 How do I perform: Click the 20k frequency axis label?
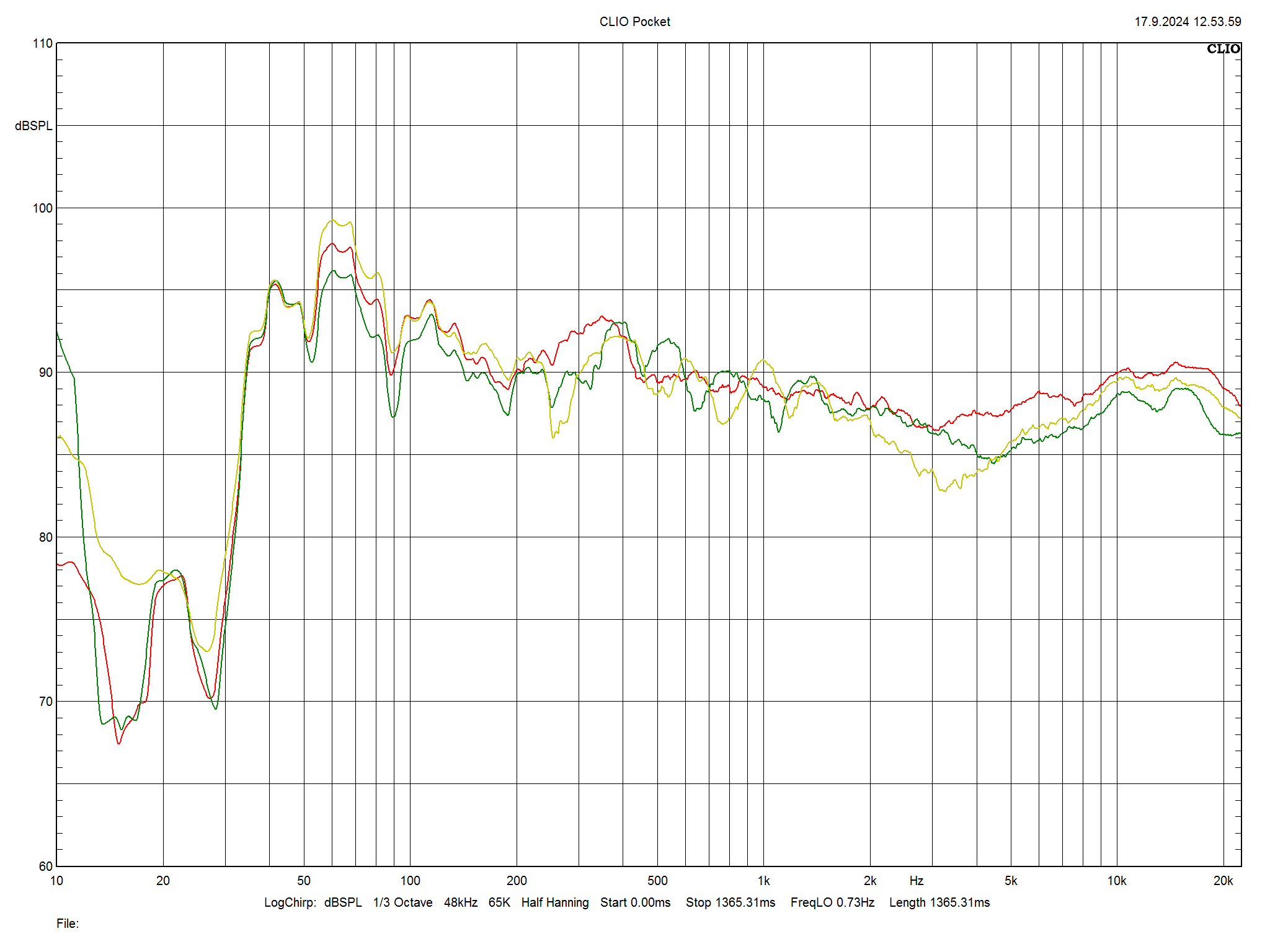1223,881
